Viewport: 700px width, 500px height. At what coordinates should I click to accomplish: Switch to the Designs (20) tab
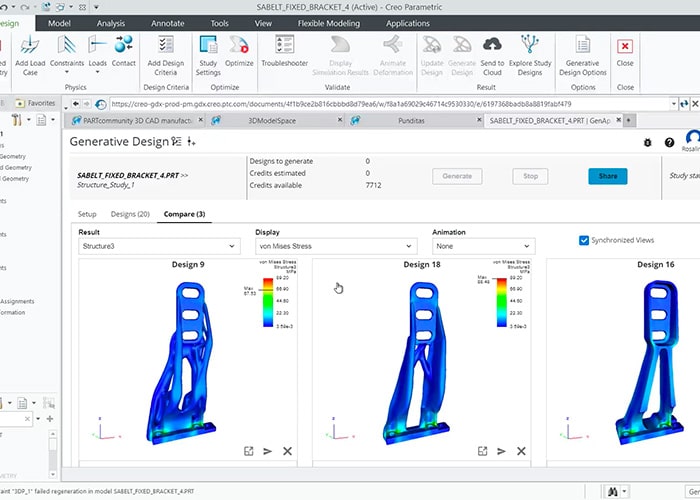[x=130, y=214]
